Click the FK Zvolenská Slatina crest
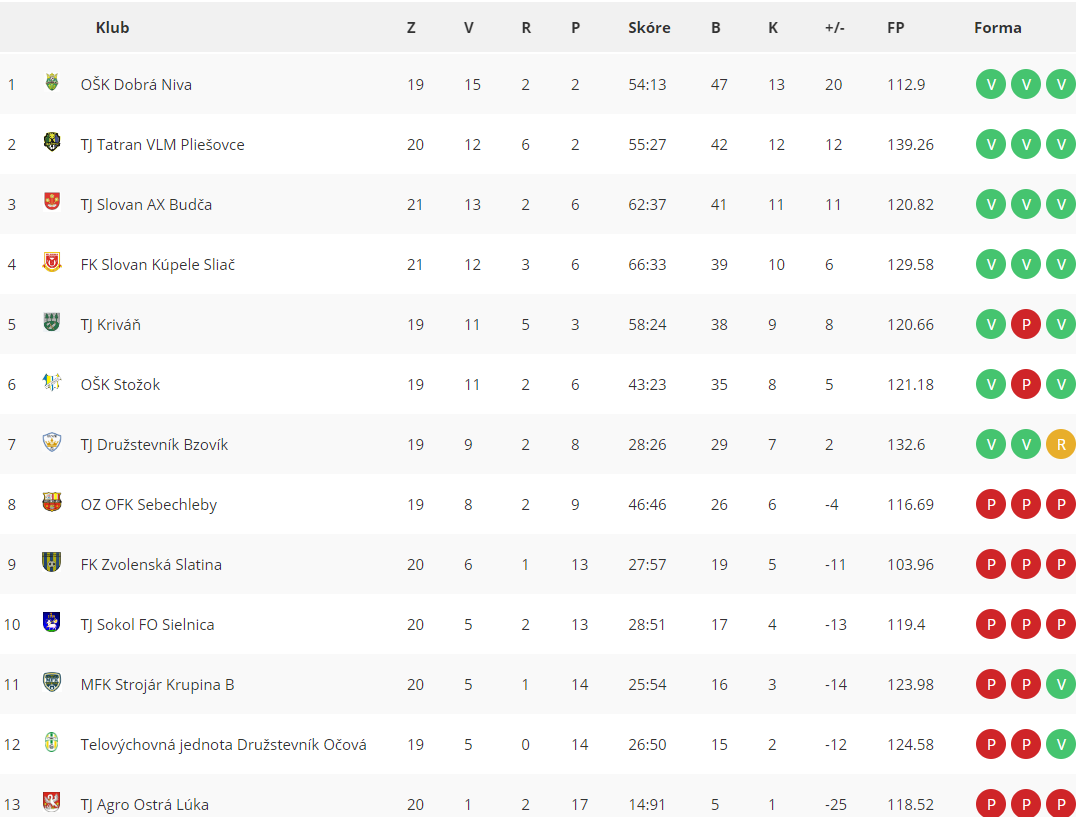 coord(52,562)
